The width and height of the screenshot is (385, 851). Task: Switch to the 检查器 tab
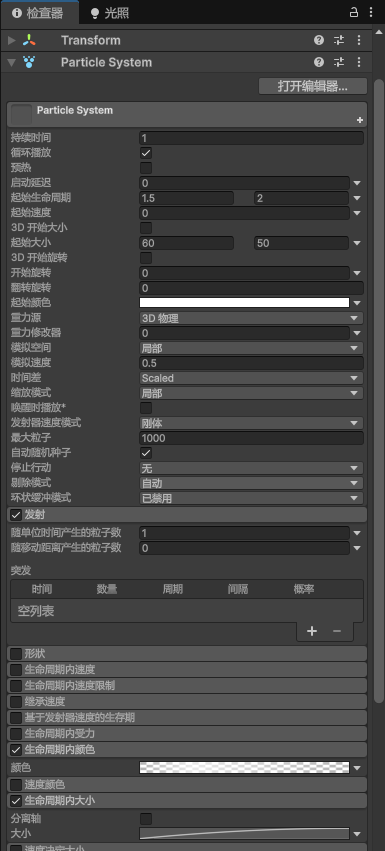click(x=39, y=12)
